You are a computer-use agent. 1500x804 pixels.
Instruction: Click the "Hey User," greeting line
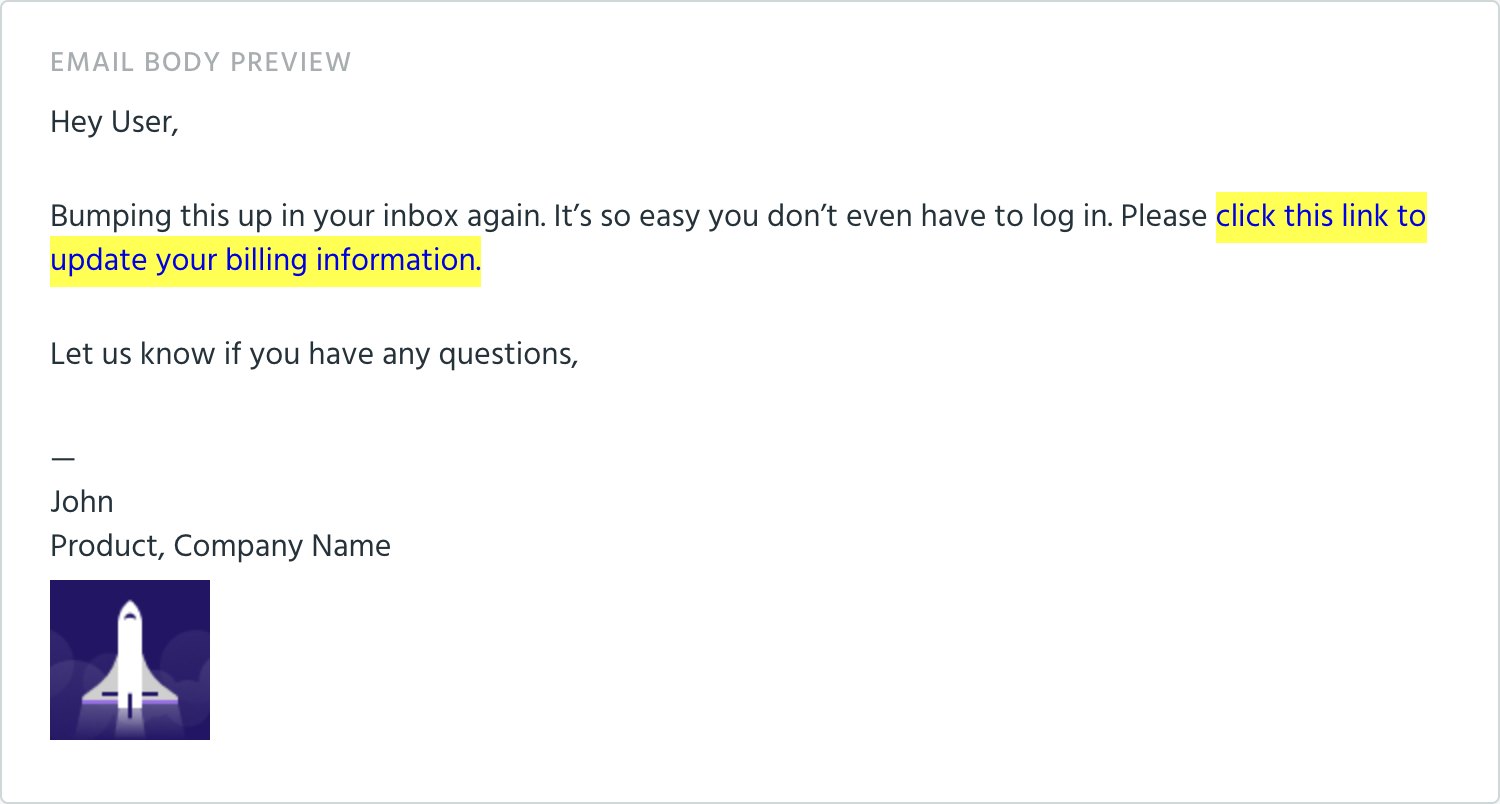[115, 123]
